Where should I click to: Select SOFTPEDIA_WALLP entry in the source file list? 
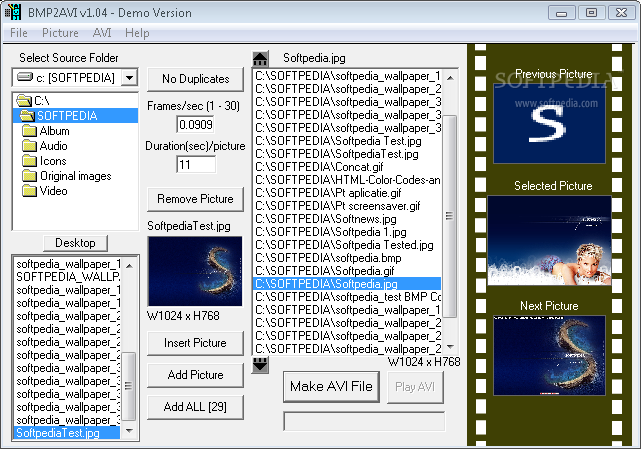(x=67, y=277)
